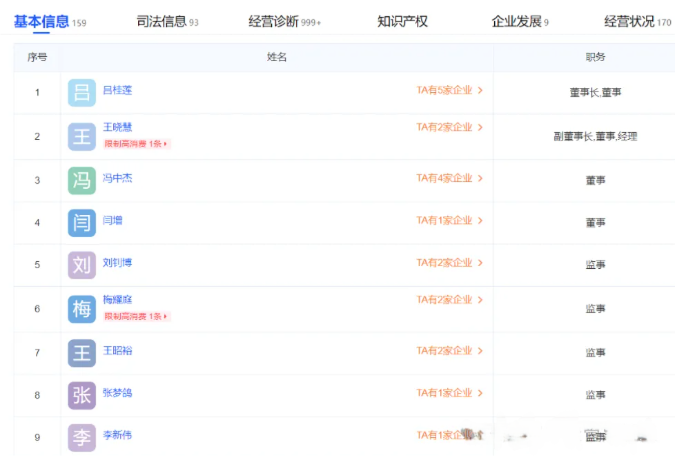675x456 pixels.
Task: Click the 冯 avatar icon for 冯中杰
Action: click(x=82, y=181)
